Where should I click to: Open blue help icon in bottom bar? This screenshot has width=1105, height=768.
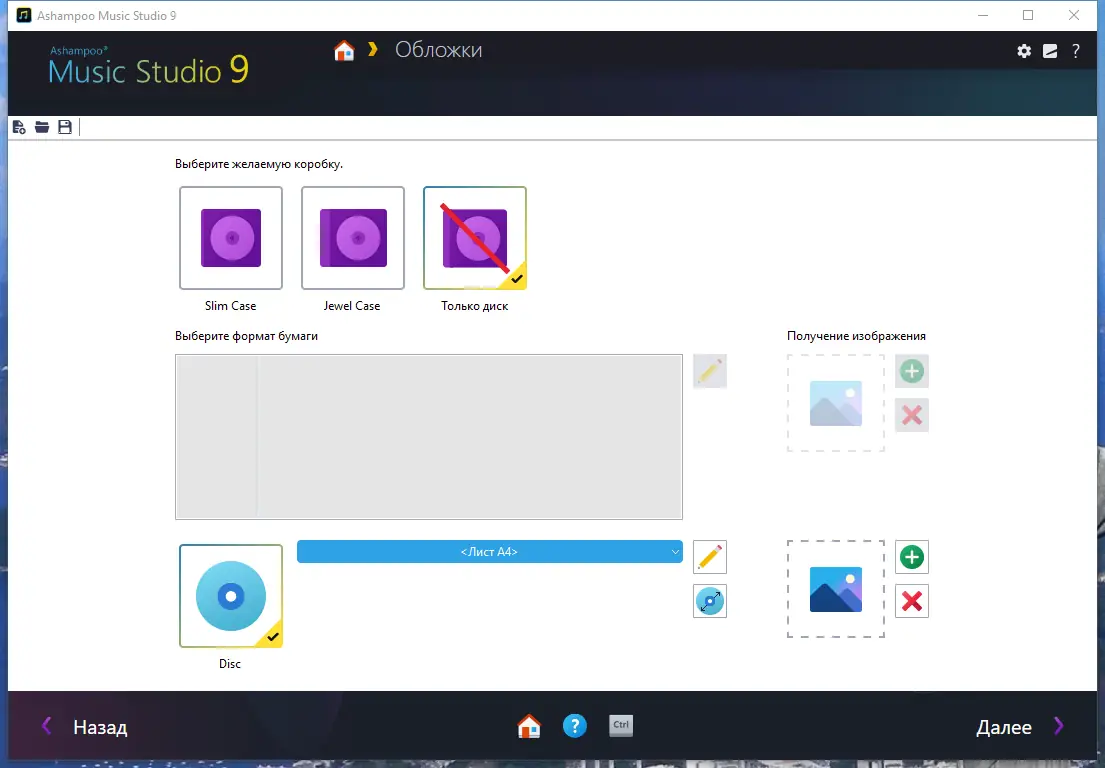[x=575, y=726]
